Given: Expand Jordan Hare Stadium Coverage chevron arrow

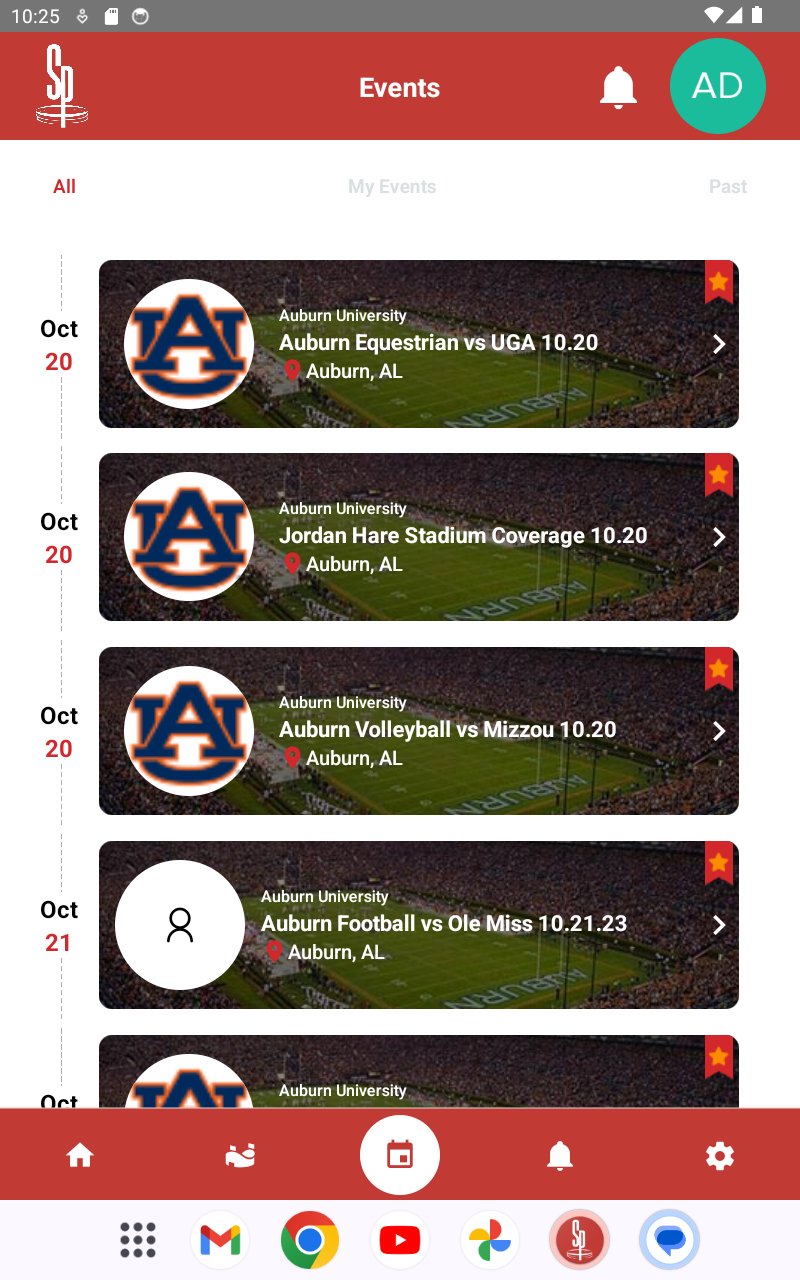Looking at the screenshot, I should point(719,537).
